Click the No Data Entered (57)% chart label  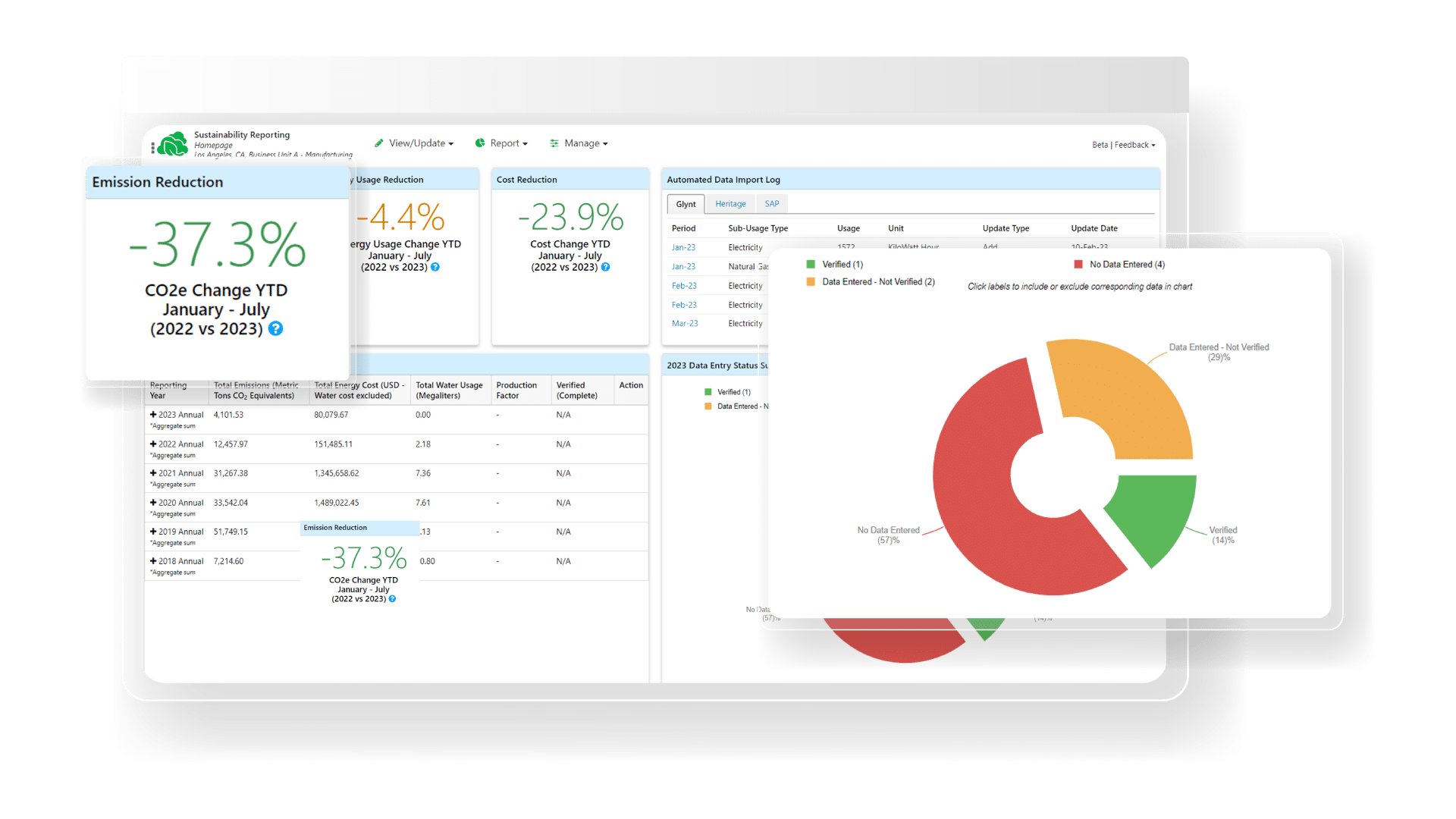pos(888,535)
